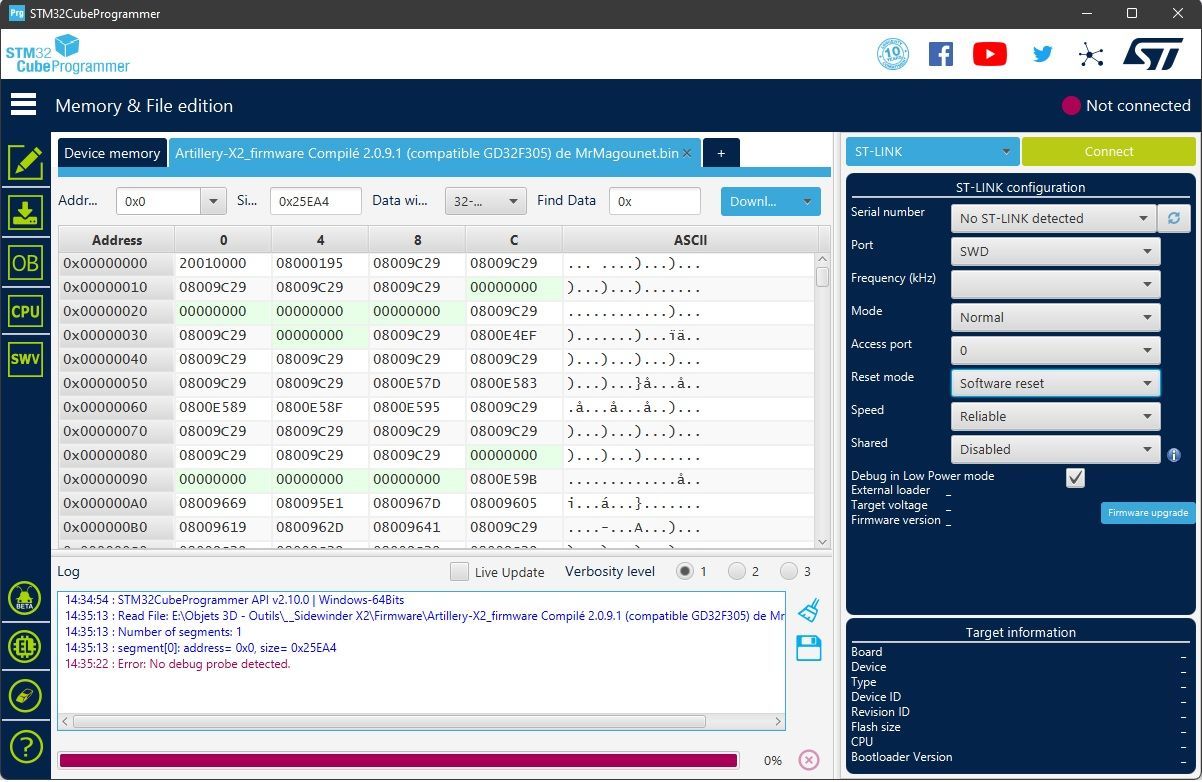
Task: Click the Find Data input field
Action: coord(655,201)
